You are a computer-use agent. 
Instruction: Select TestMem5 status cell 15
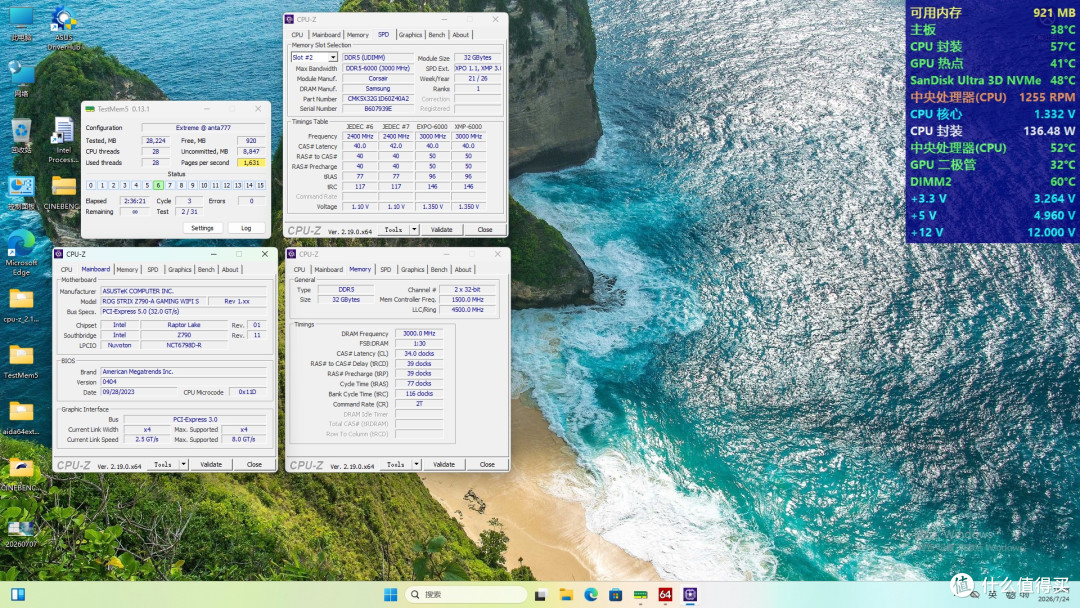(260, 185)
